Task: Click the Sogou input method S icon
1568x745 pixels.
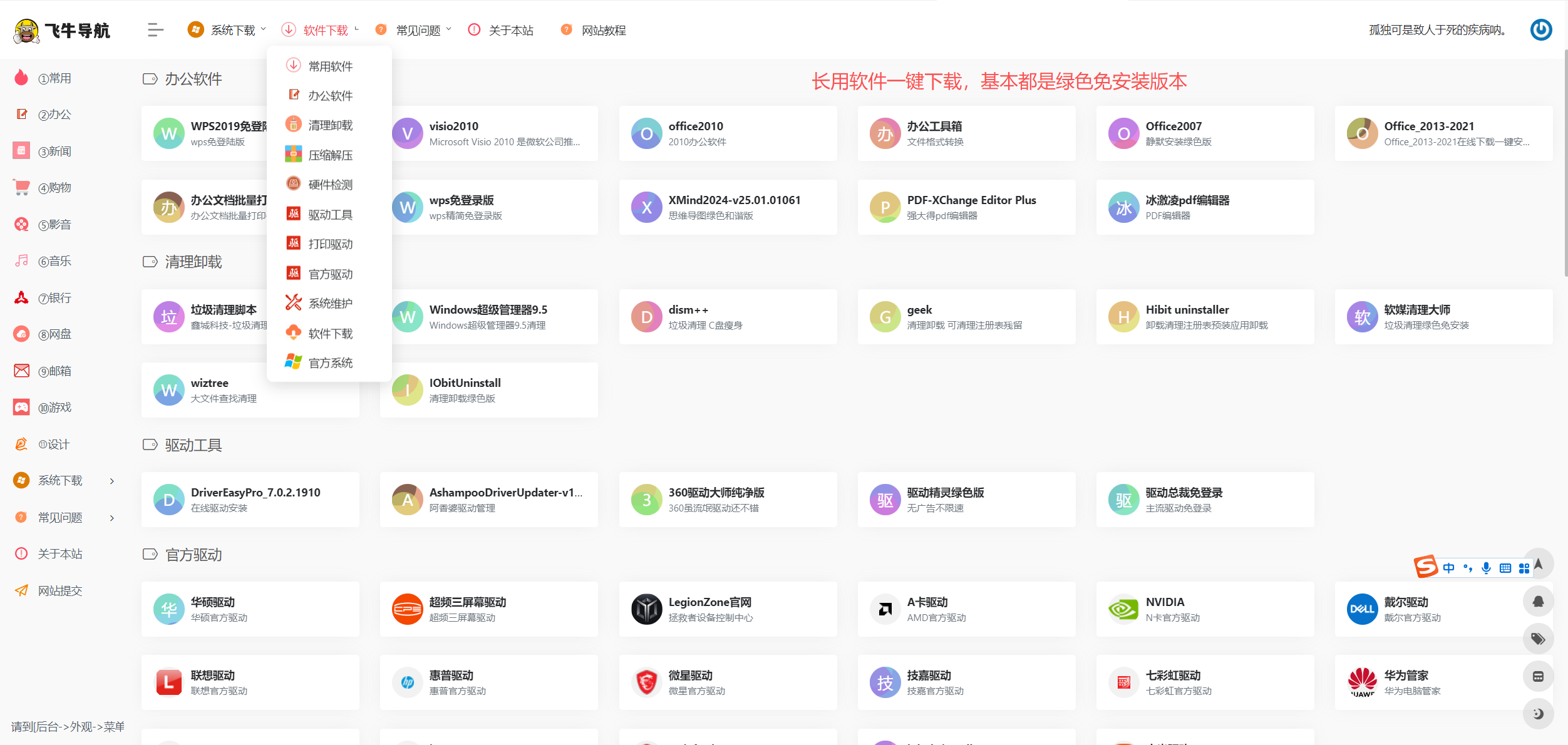Action: coord(1426,567)
